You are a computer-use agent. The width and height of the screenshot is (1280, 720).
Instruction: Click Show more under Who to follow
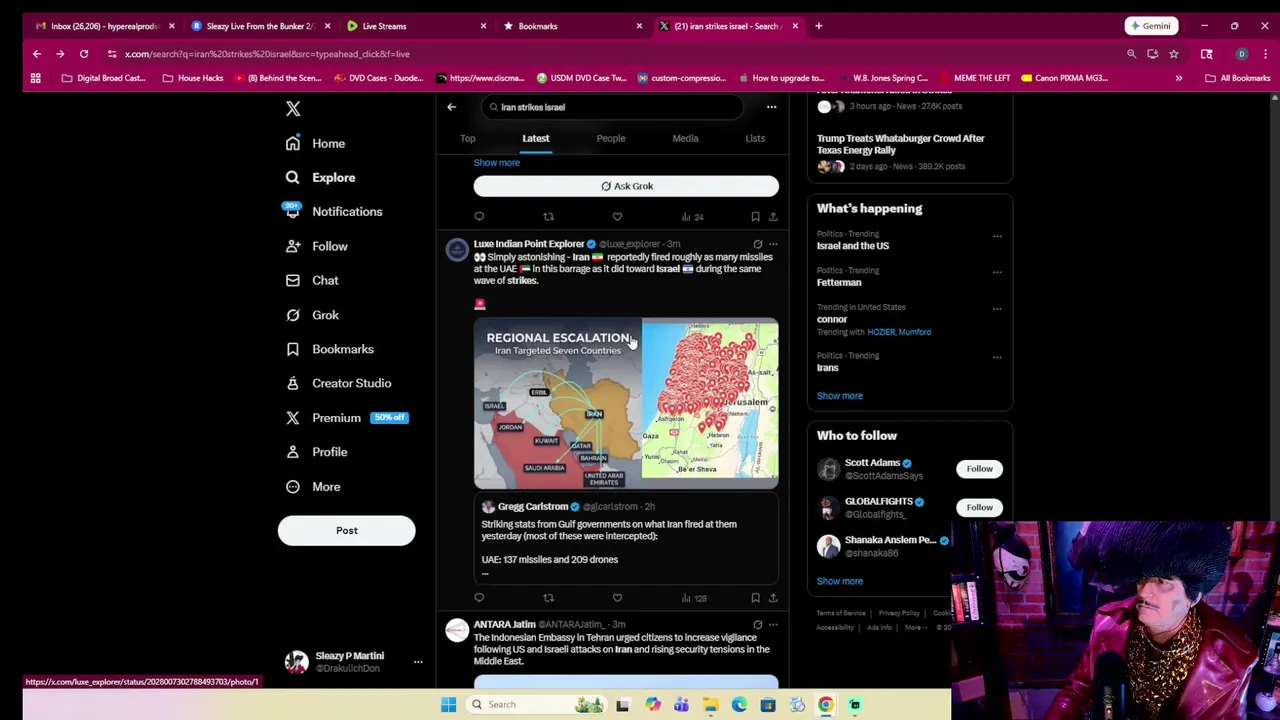(x=839, y=581)
